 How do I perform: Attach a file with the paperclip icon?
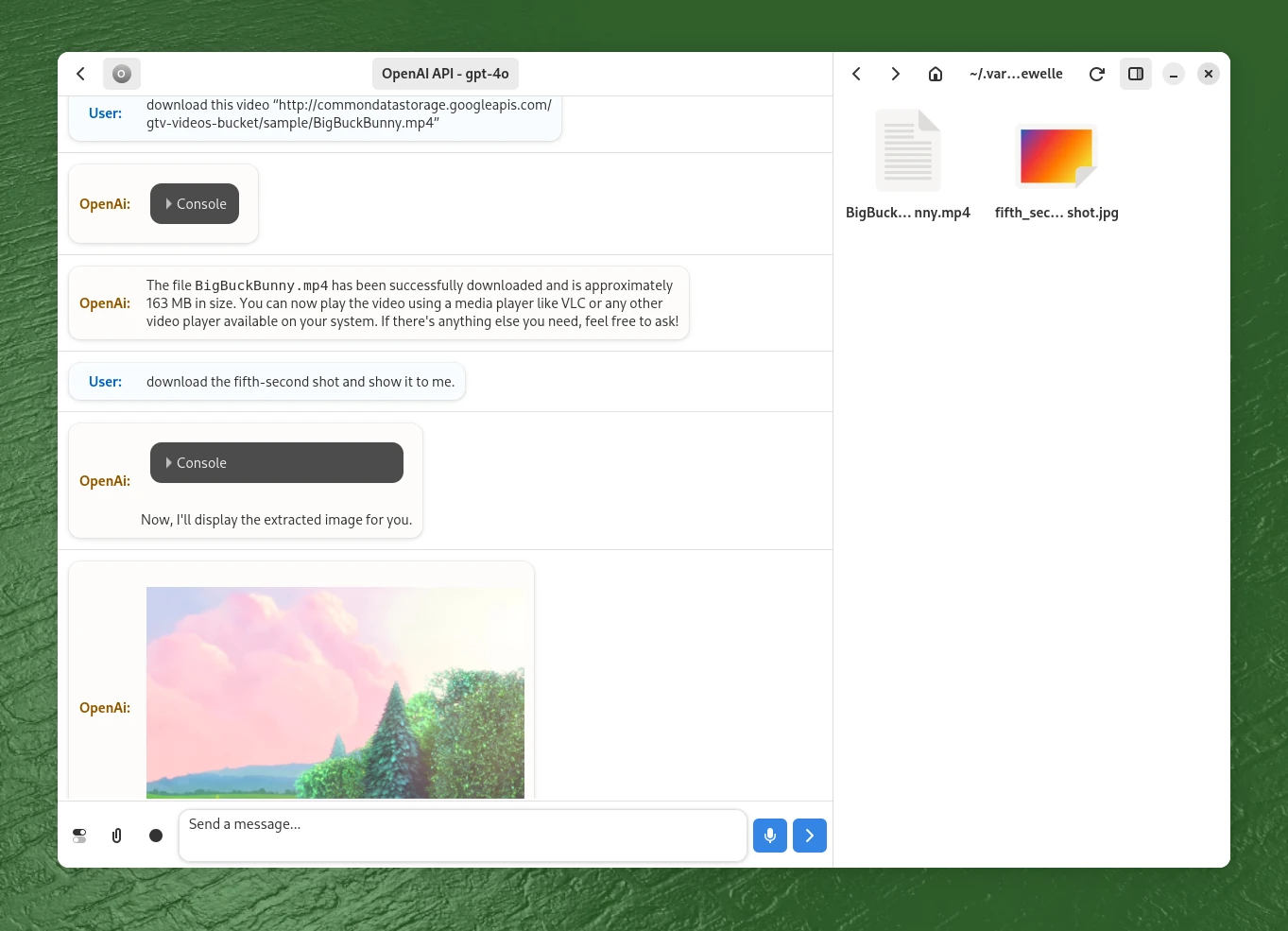pos(116,836)
